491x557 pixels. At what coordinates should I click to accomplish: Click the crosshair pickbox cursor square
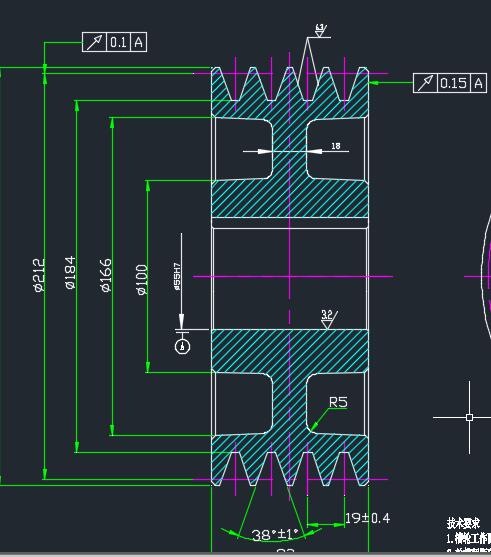pyautogui.click(x=469, y=417)
